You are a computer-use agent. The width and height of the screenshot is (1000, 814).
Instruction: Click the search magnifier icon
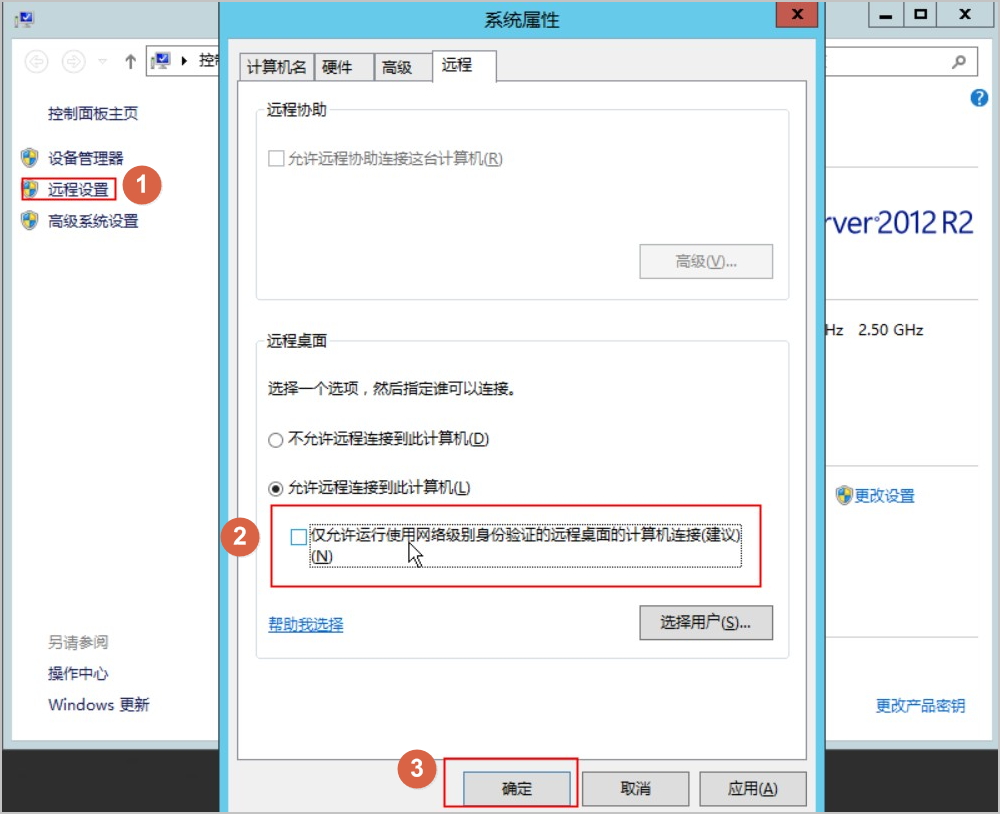[x=959, y=62]
